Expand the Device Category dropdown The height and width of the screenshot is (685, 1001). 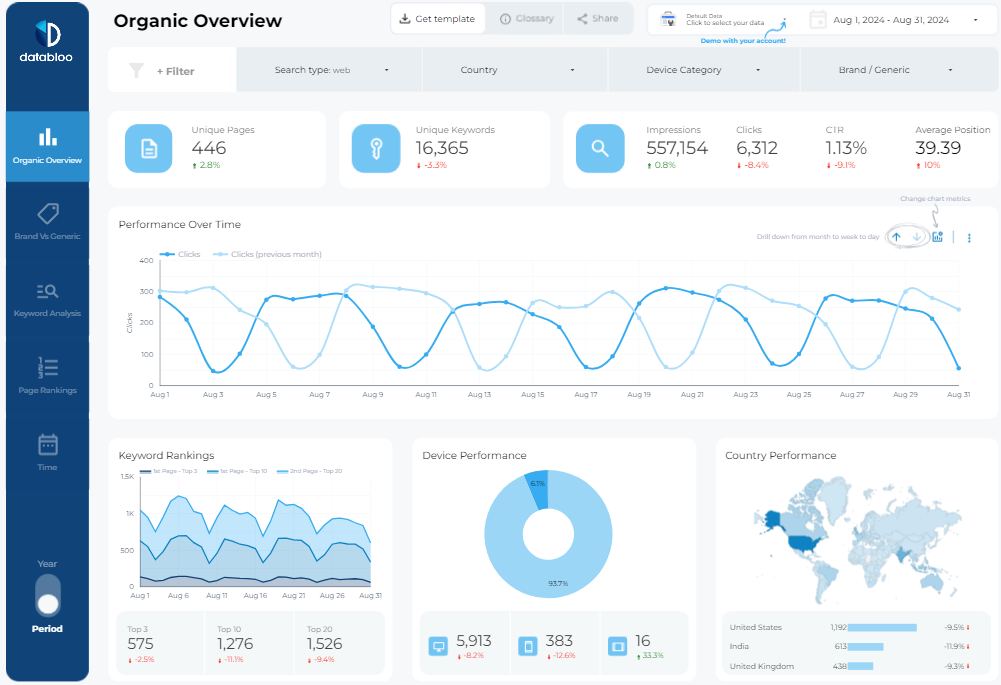[x=706, y=69]
